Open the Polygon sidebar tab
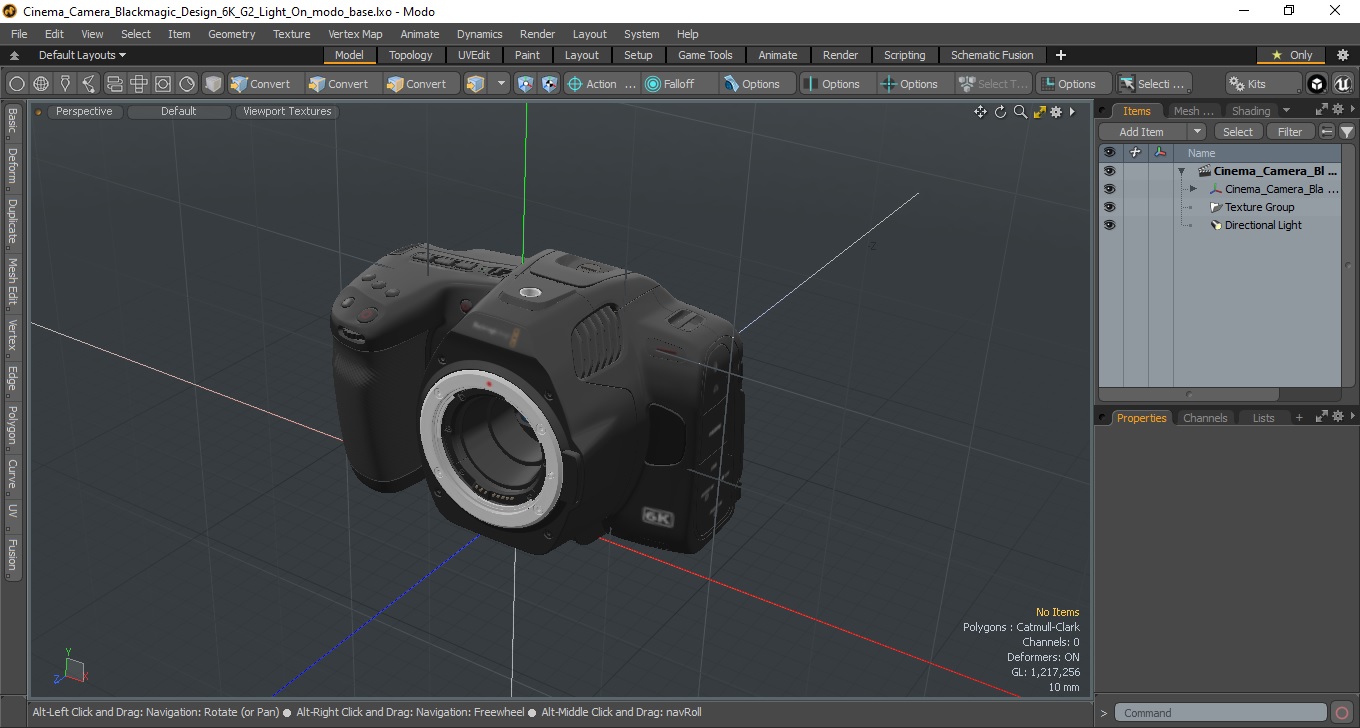 (12, 425)
